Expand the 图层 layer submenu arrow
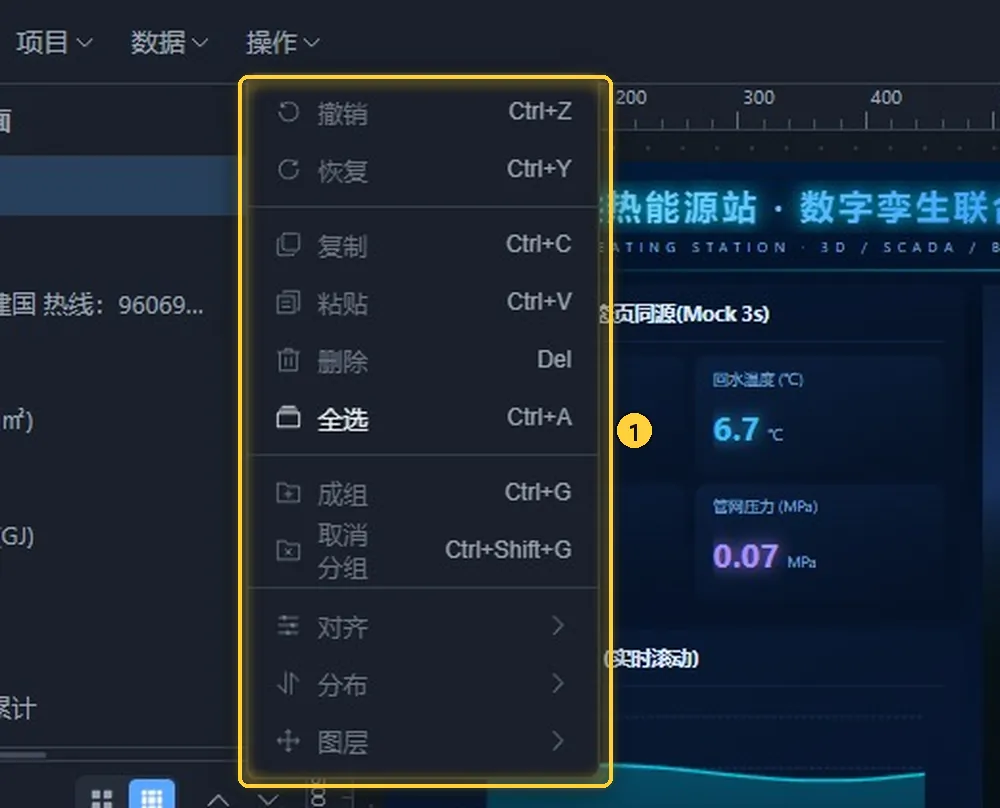The image size is (1000, 808). pos(558,740)
